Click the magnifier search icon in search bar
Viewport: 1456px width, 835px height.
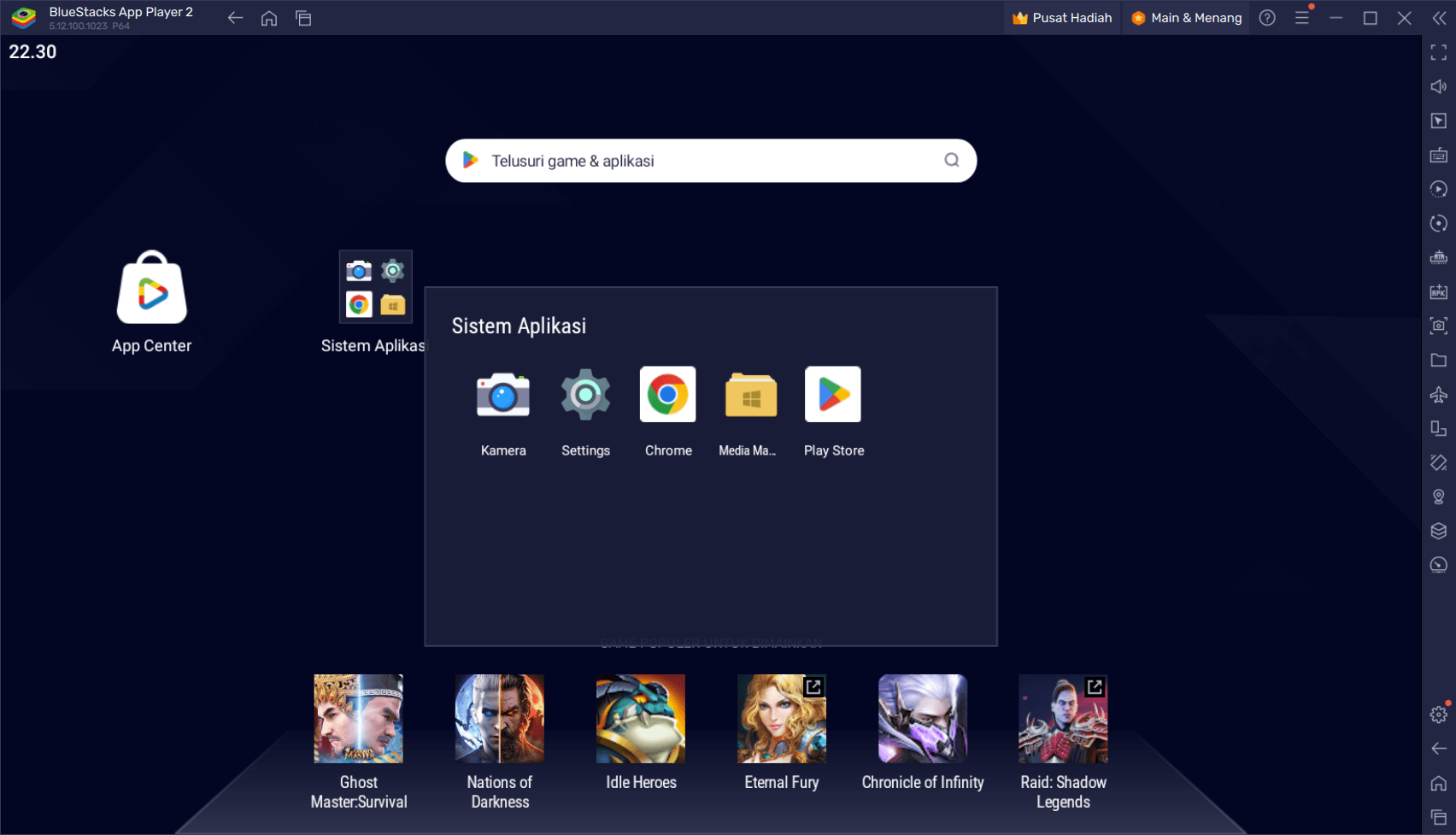coord(952,161)
